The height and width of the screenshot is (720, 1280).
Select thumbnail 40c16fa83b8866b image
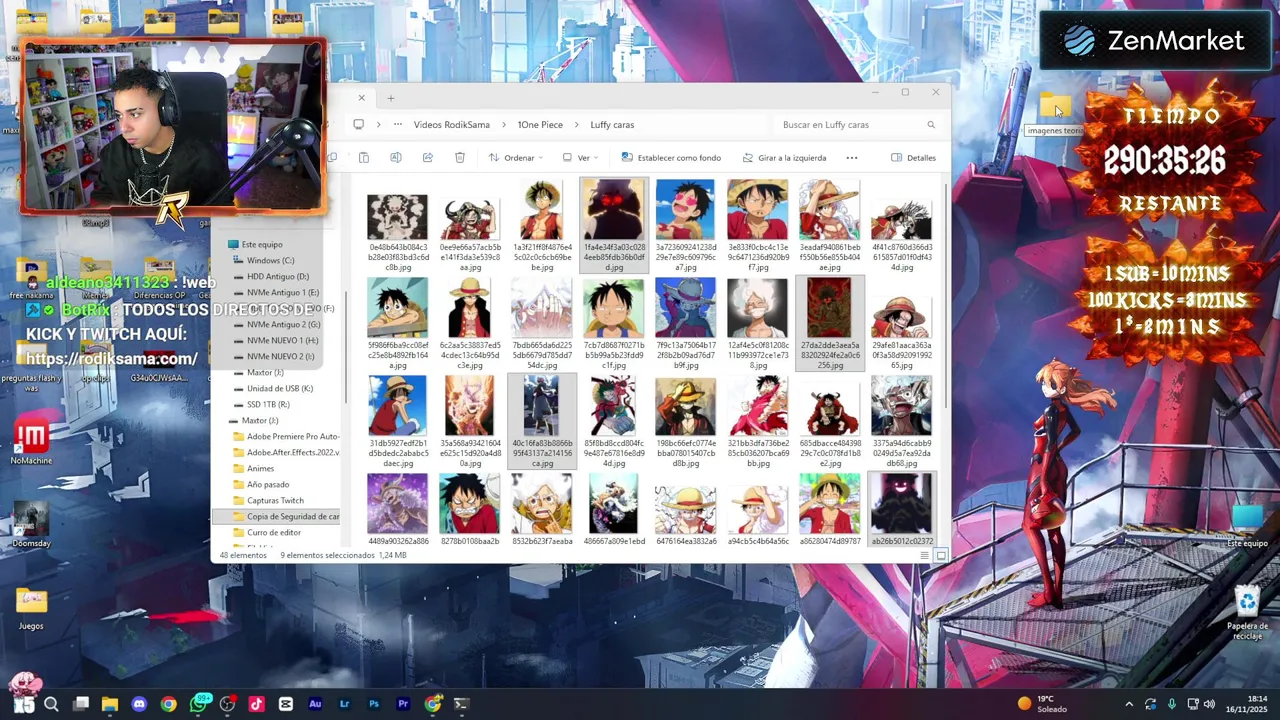[x=542, y=422]
